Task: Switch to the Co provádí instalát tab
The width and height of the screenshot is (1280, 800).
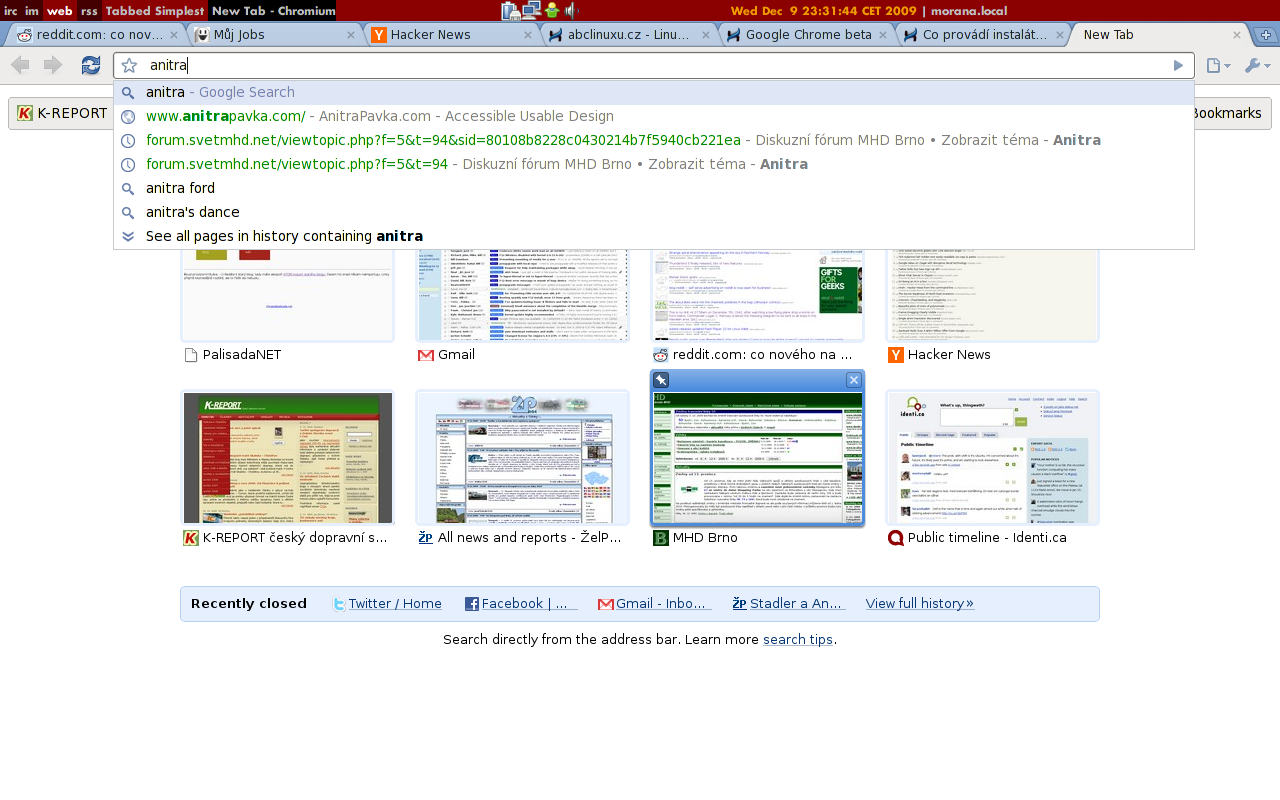Action: 982,35
